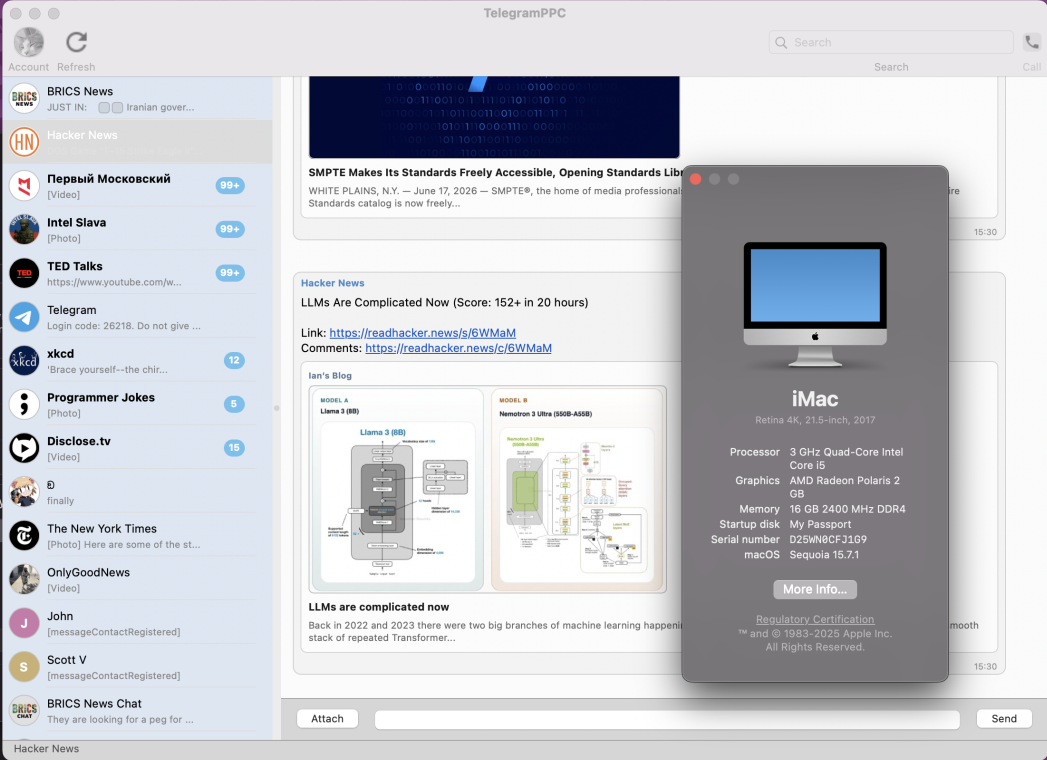Click the Send button

1004,719
